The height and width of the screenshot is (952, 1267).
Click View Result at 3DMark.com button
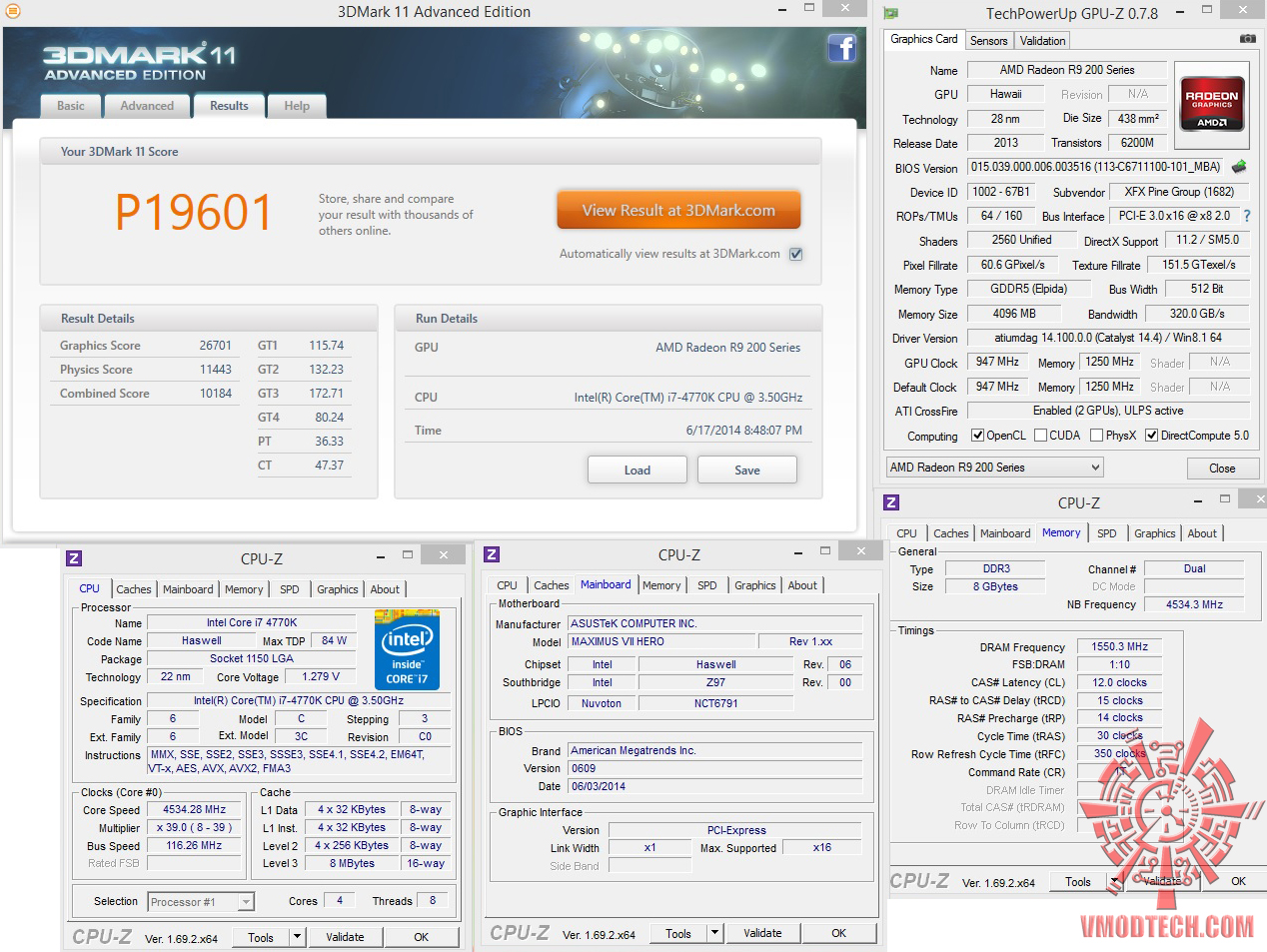[x=679, y=210]
